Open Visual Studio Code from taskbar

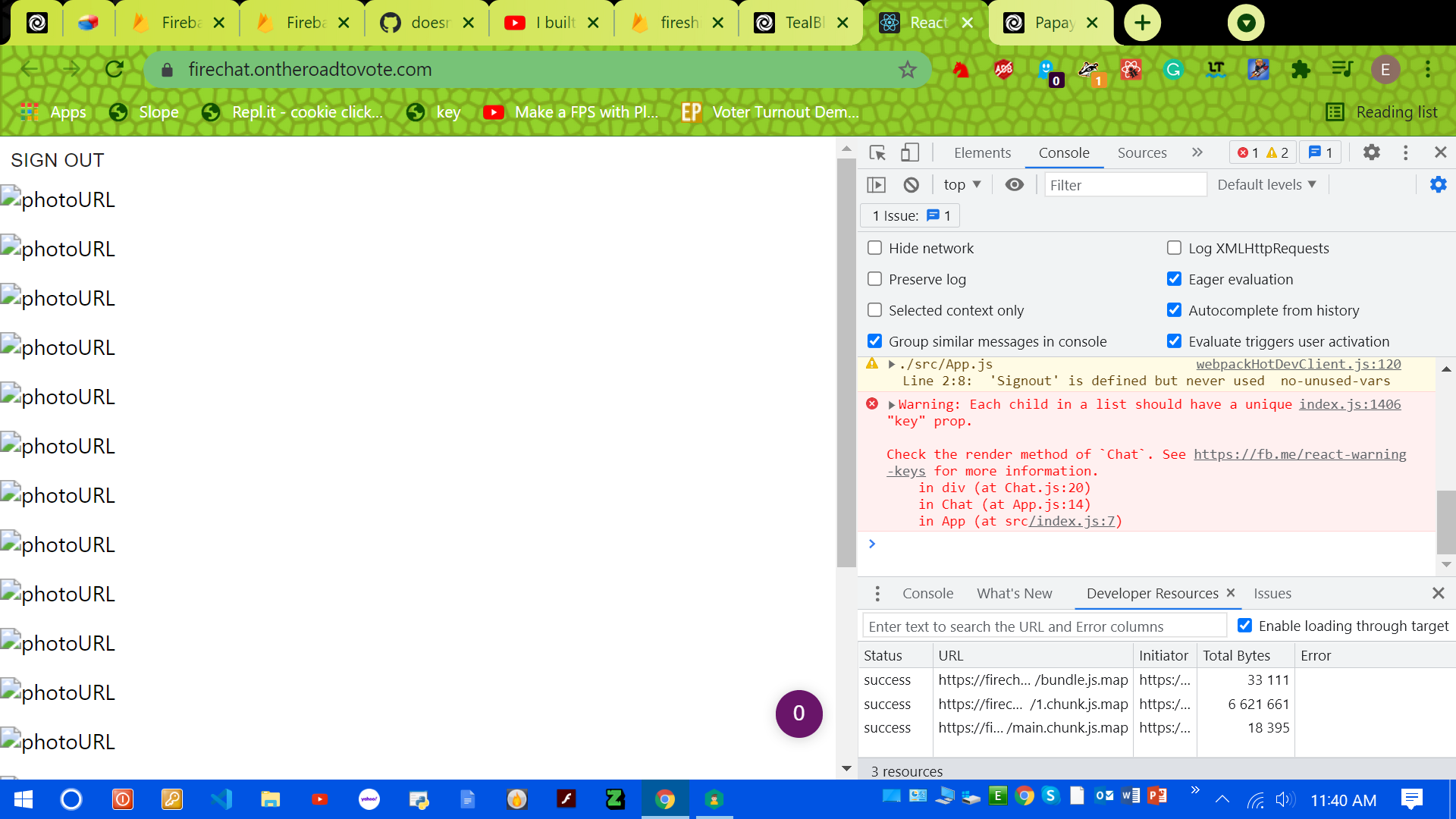coord(221,799)
